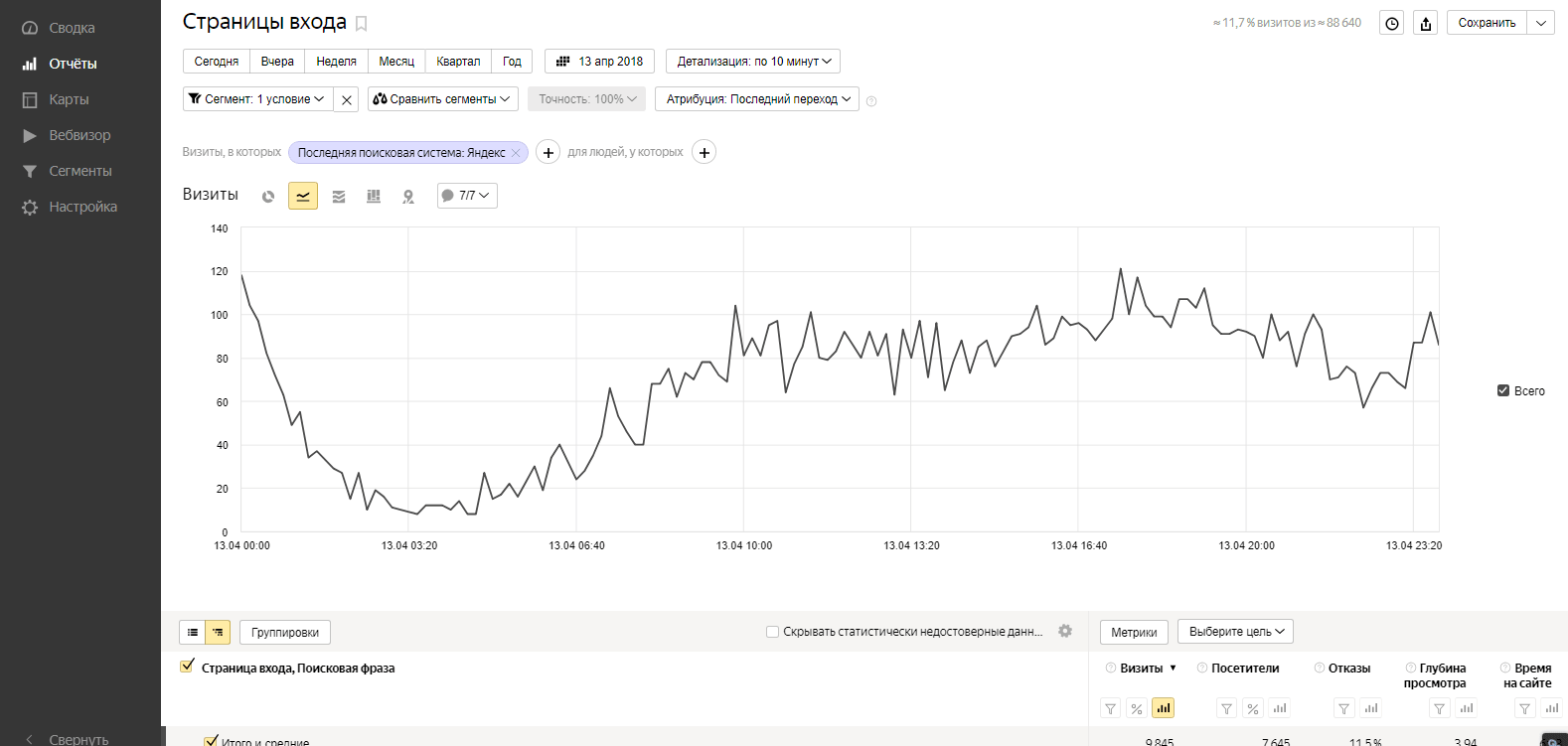This screenshot has height=746, width=1568.
Task: Open the Точность 100% dropdown
Action: [x=587, y=99]
